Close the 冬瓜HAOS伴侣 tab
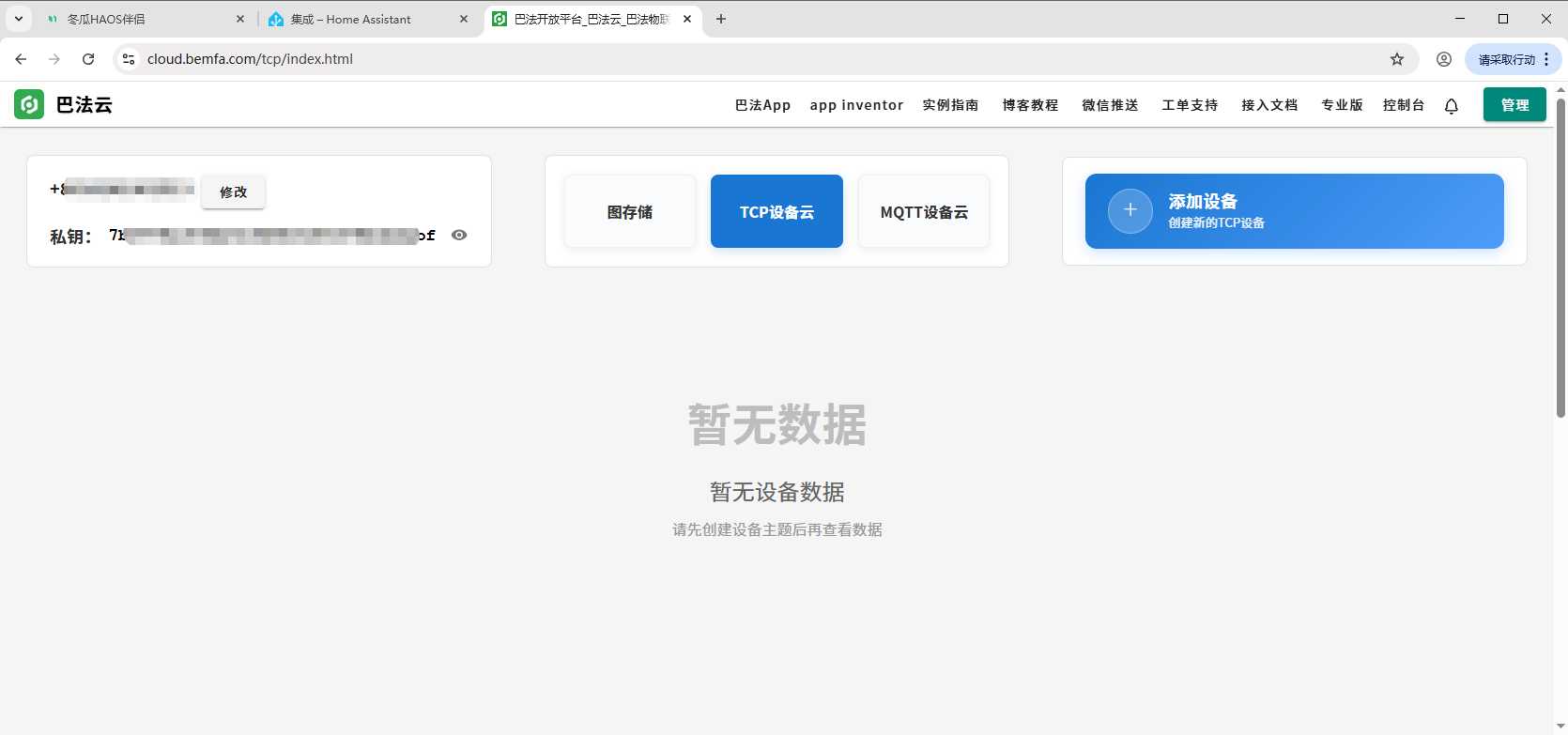Screen dimensions: 1568x735 pos(240,19)
